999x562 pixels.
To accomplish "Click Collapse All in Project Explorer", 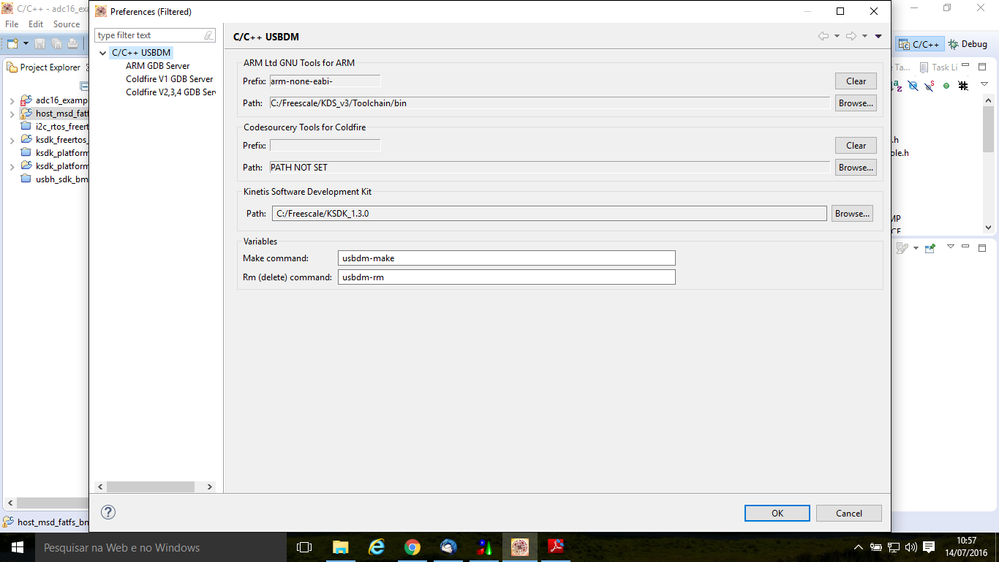I will [x=84, y=85].
